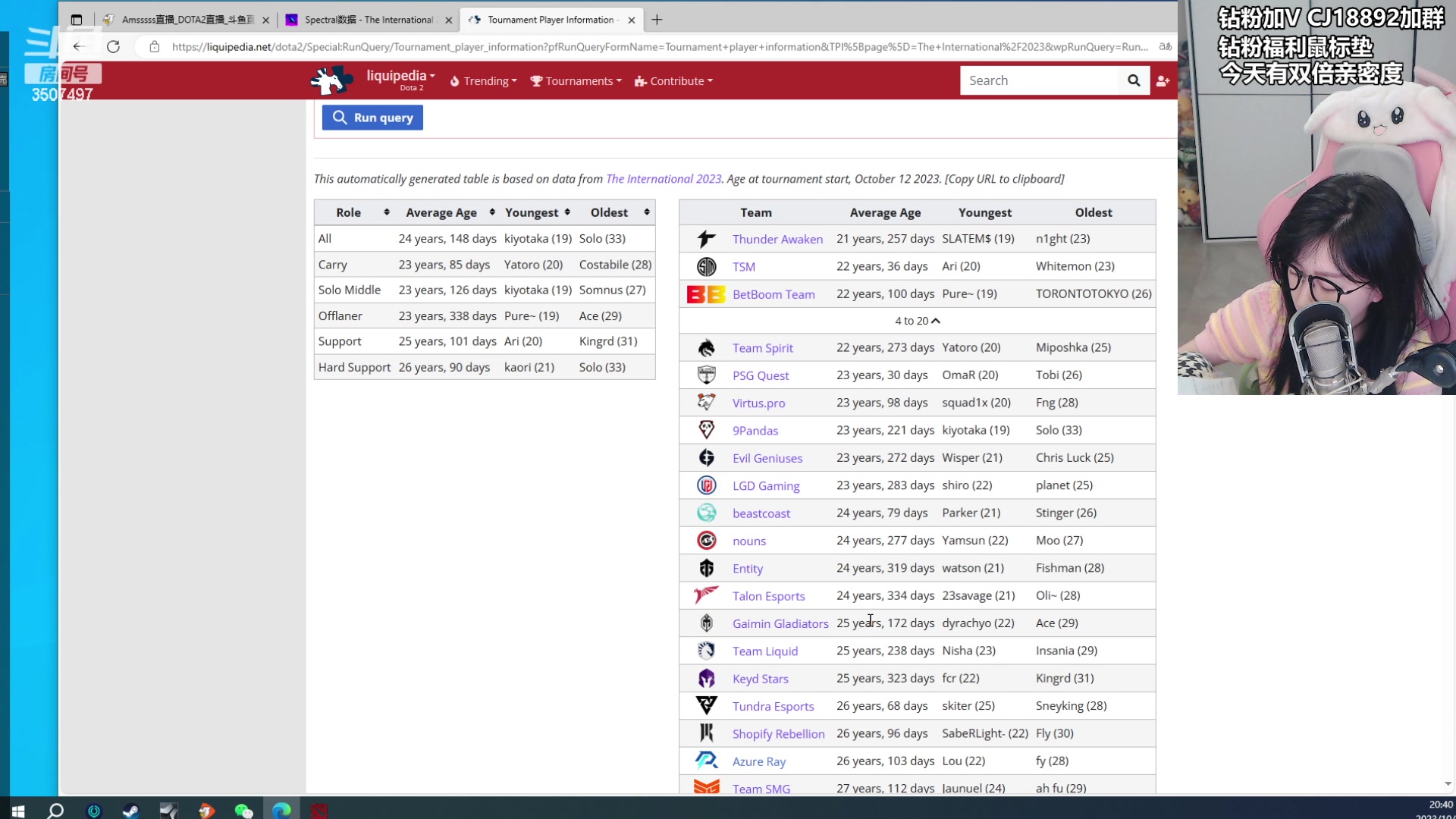Open the Contribute dropdown menu
Screen dimensions: 1456x819
[673, 81]
